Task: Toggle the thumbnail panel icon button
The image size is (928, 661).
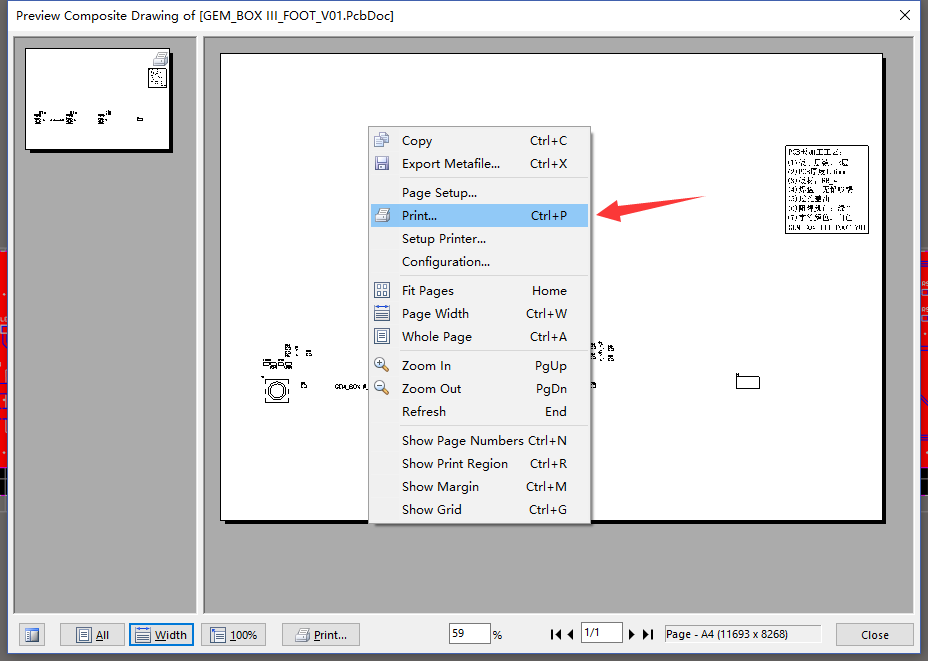Action: (x=32, y=635)
